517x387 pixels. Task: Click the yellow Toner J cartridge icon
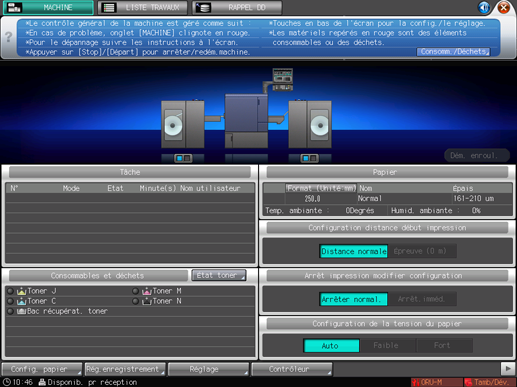pos(21,291)
